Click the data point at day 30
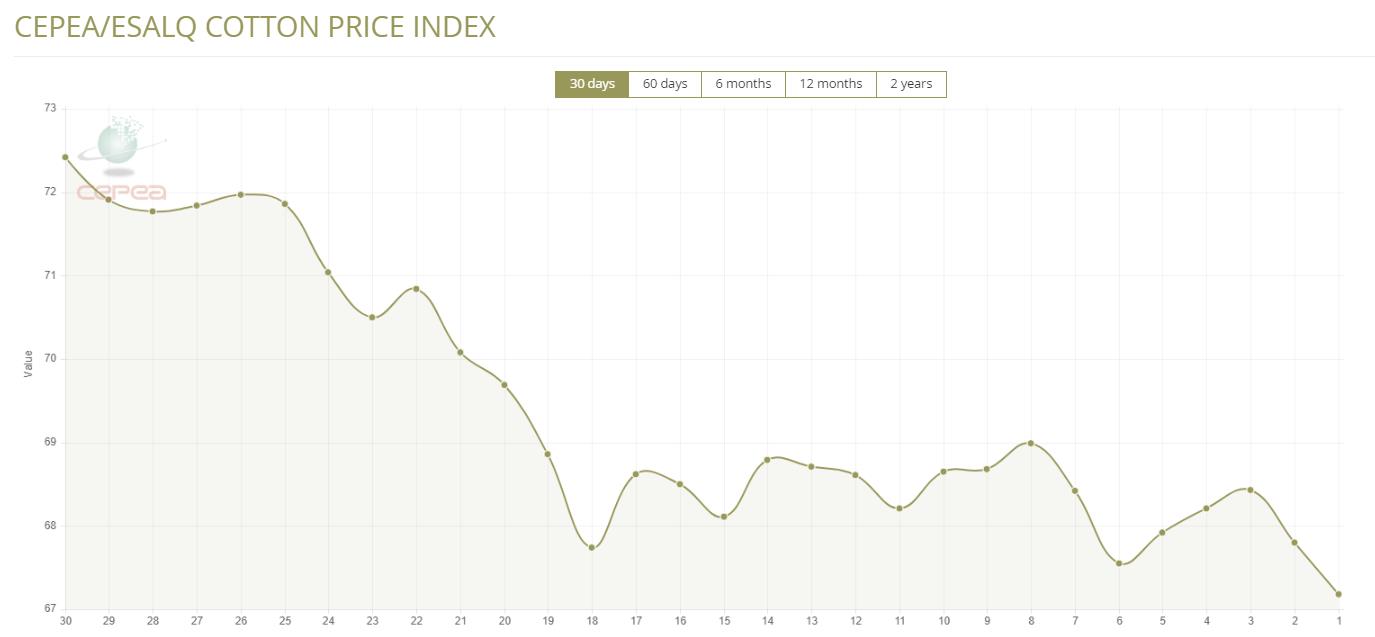 tap(65, 157)
